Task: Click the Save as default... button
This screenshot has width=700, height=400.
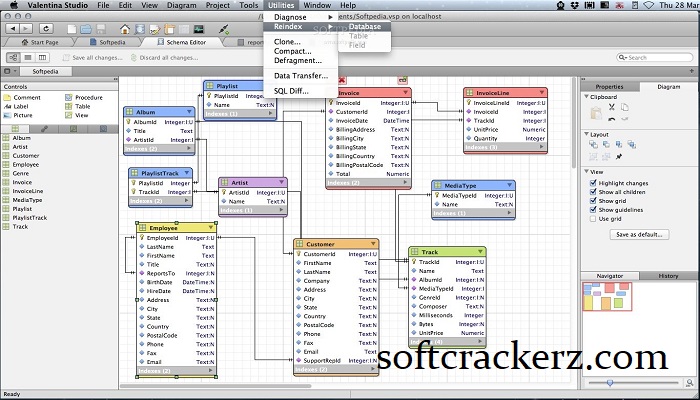Action: click(639, 234)
